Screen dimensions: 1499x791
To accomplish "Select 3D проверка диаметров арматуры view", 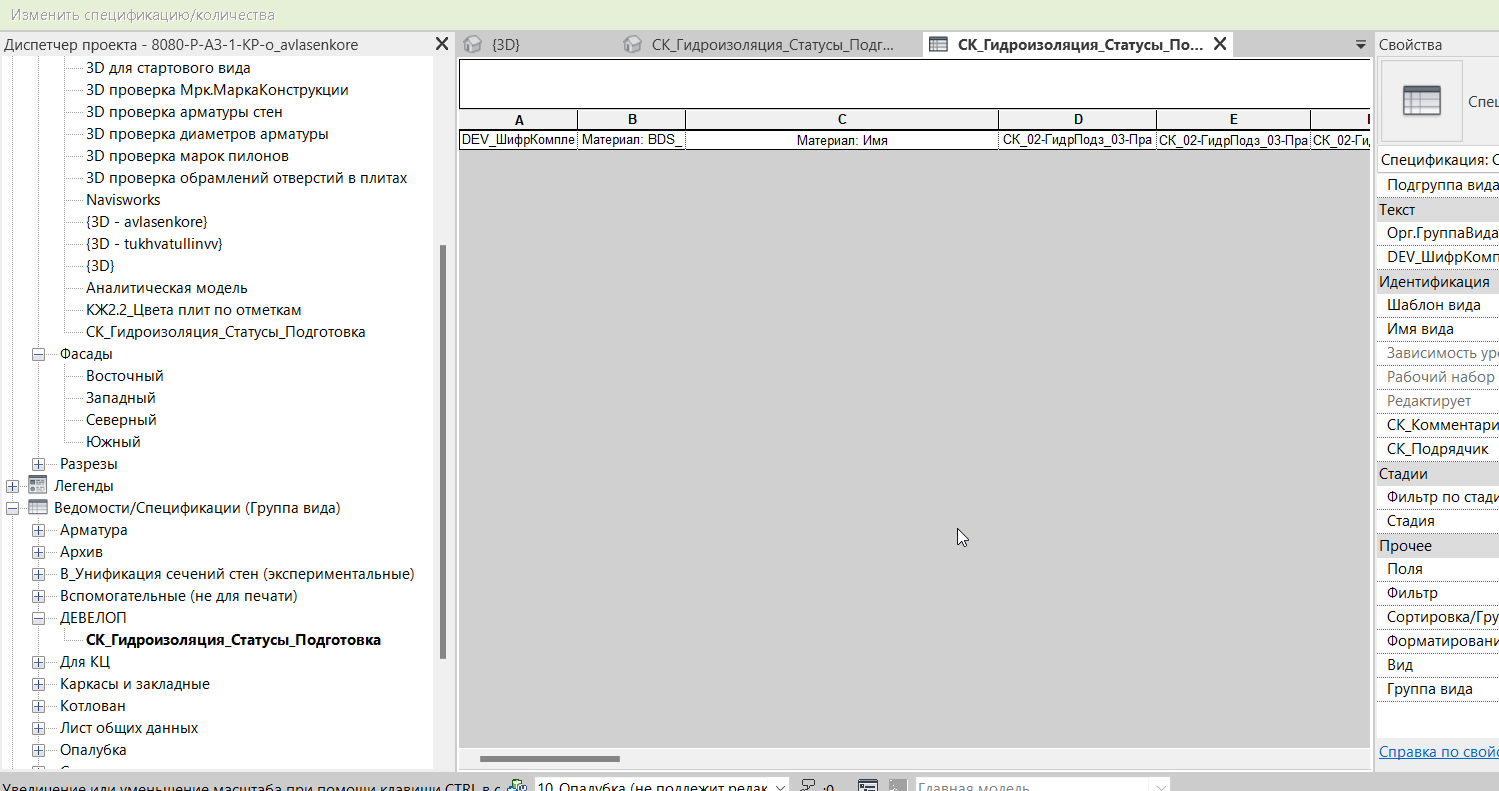I will 207,134.
